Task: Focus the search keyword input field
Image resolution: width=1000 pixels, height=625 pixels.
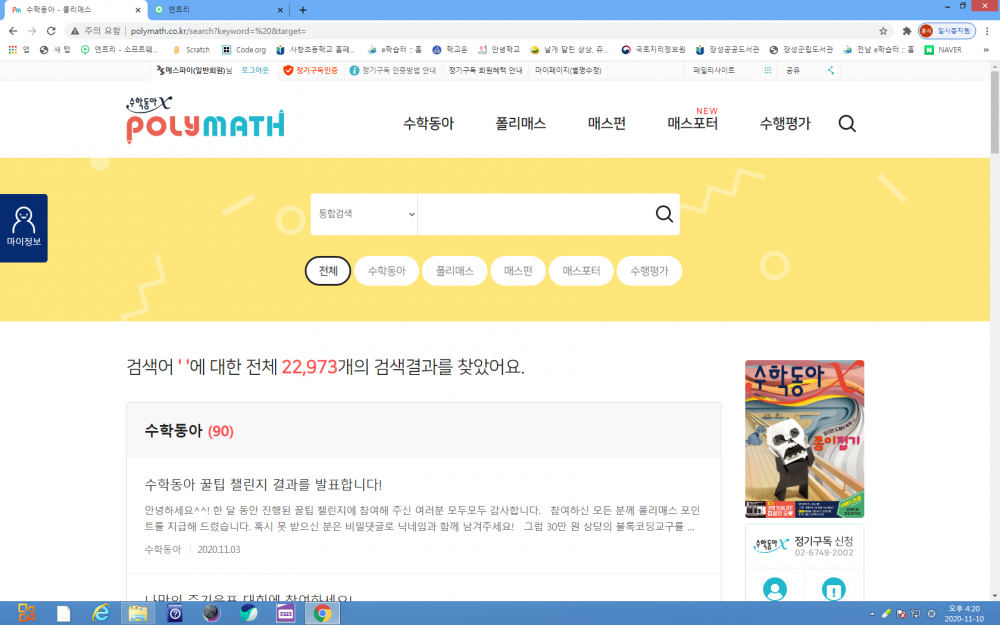Action: pyautogui.click(x=534, y=214)
